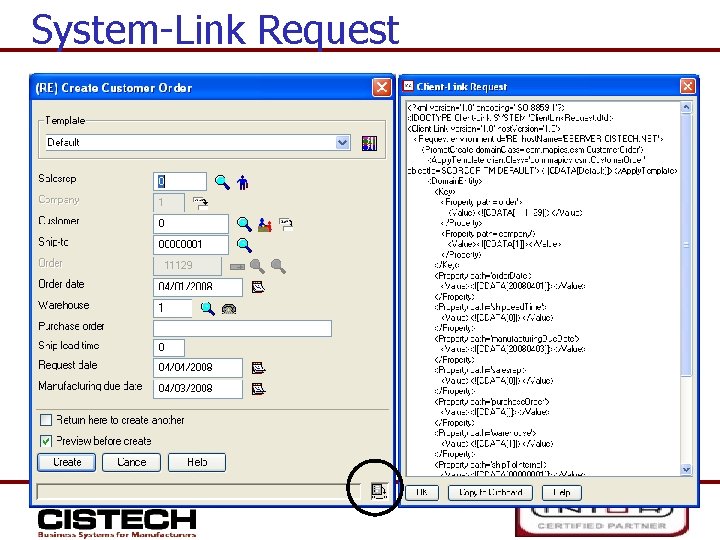720x540 pixels.
Task: Click into the Warehouse field
Action: pos(173,308)
